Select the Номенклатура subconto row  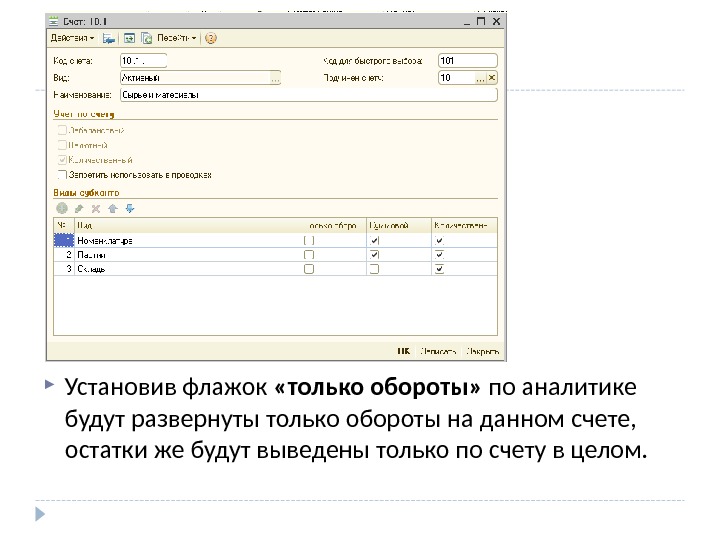pos(275,240)
